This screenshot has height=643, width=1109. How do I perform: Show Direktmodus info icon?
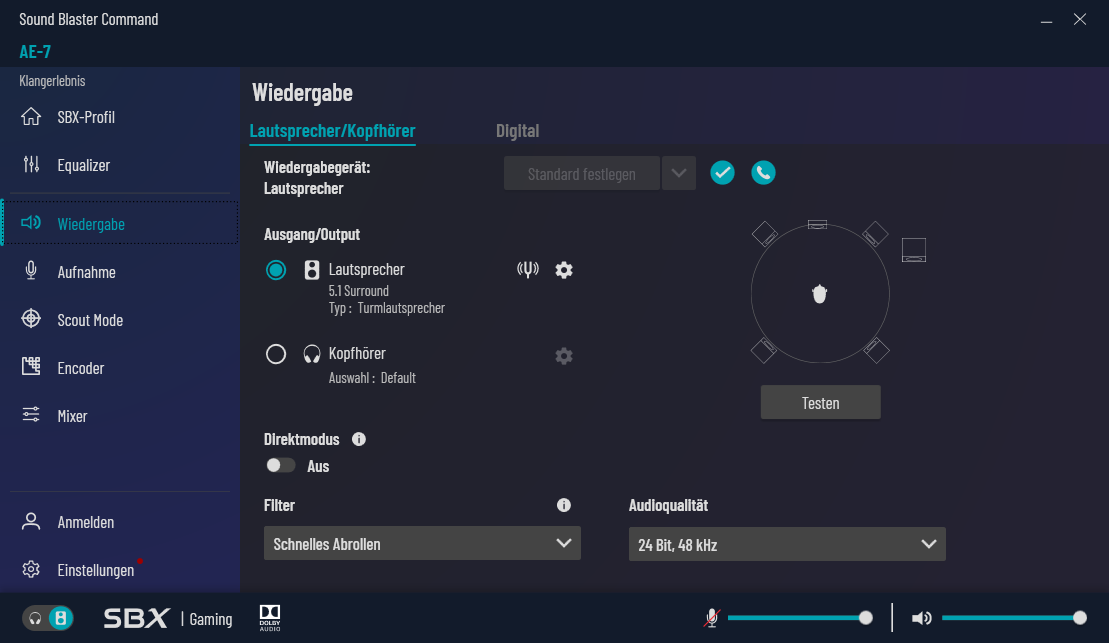tap(359, 439)
